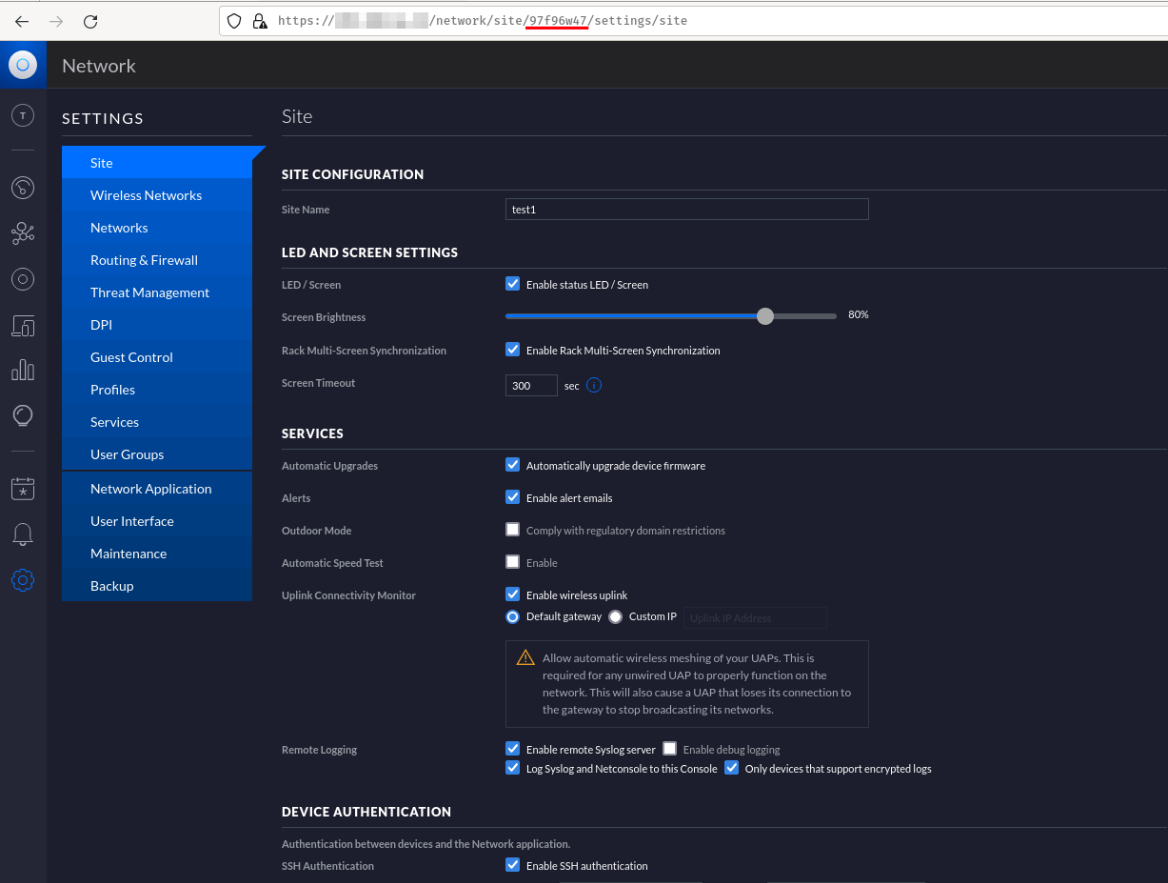Click the site switcher 'T' icon
Image resolution: width=1168 pixels, height=883 pixels.
click(22, 116)
